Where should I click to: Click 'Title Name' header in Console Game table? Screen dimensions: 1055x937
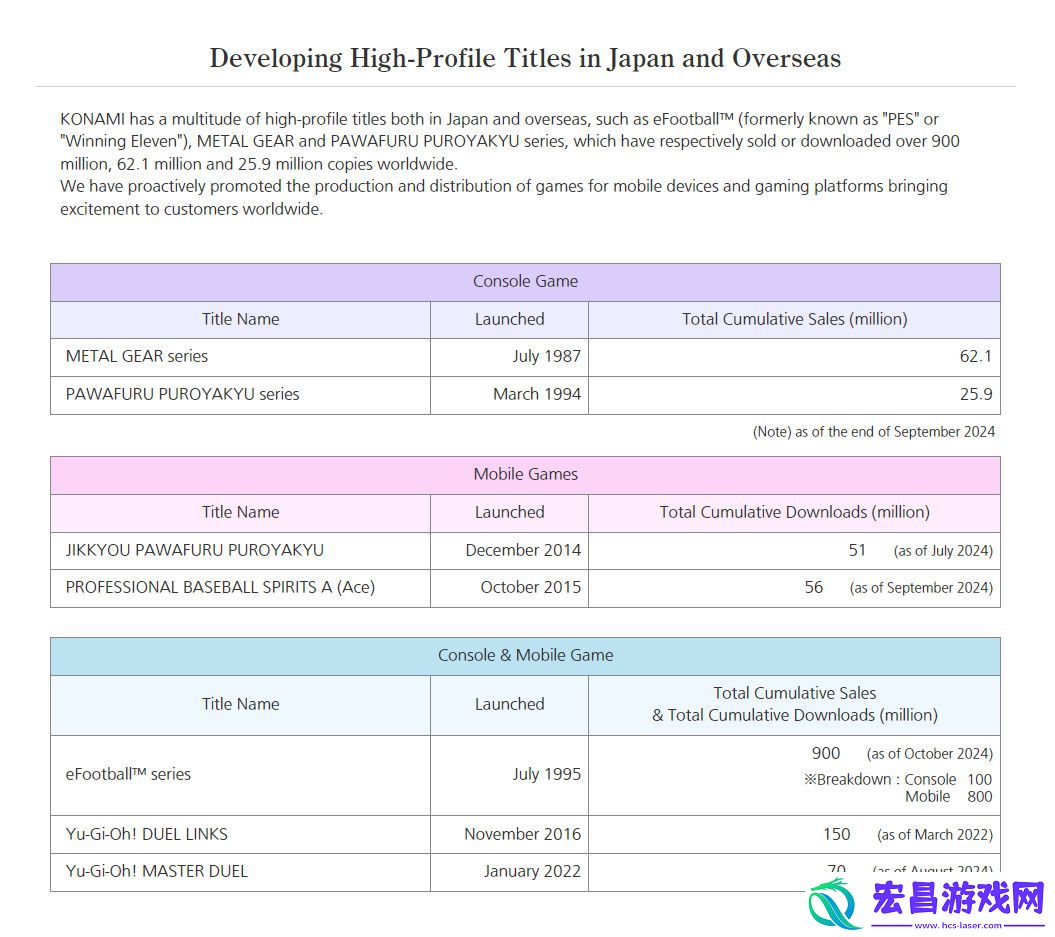pos(240,320)
